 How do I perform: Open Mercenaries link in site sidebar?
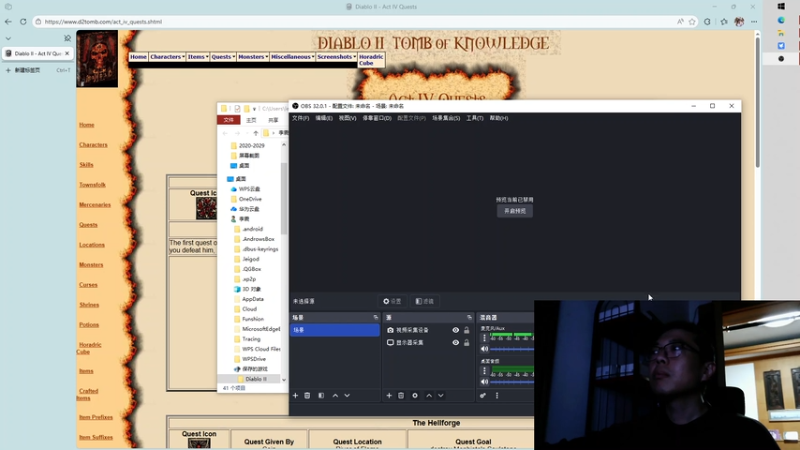coord(95,205)
